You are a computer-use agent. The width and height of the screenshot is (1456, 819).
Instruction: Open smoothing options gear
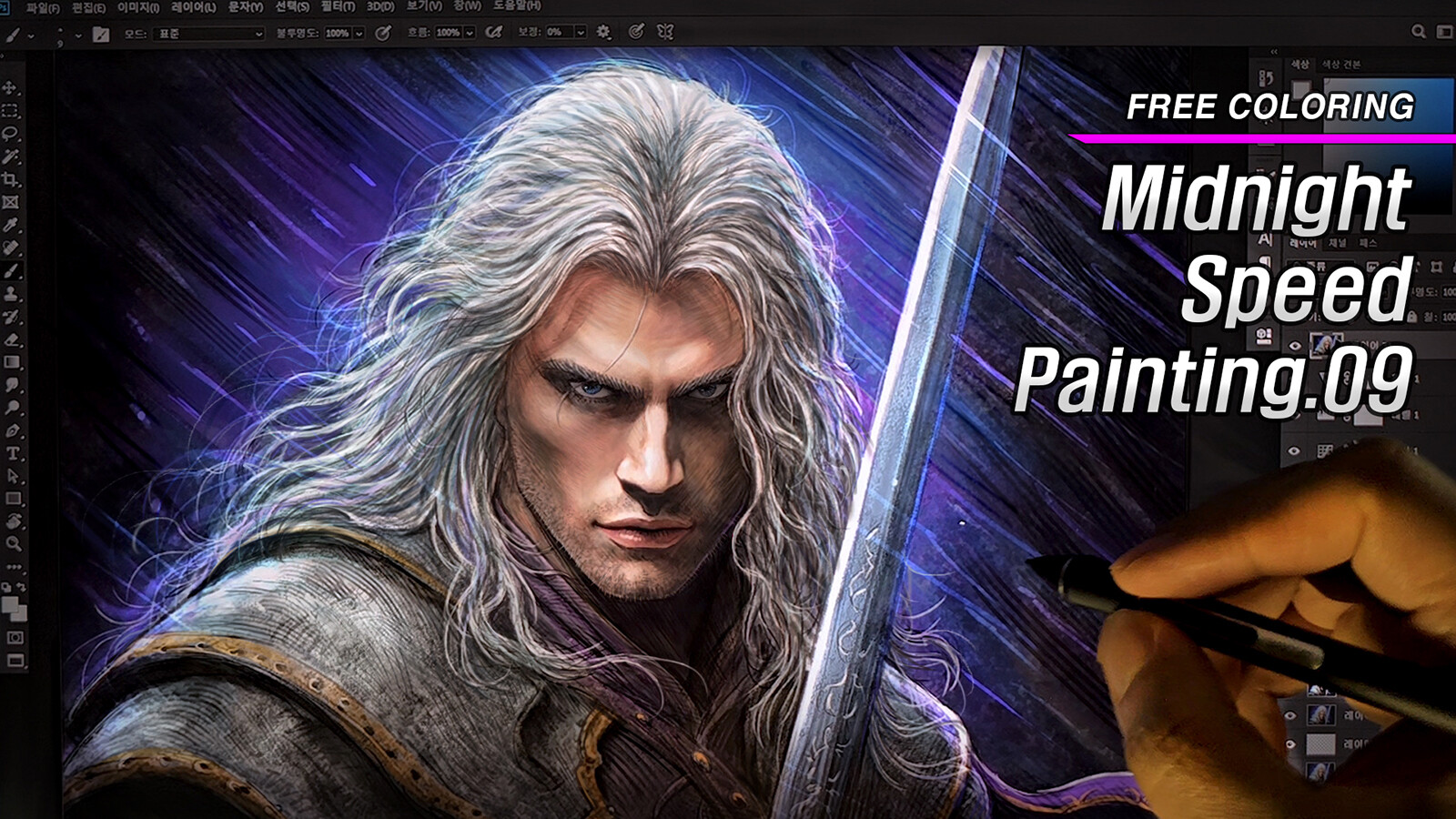603,32
